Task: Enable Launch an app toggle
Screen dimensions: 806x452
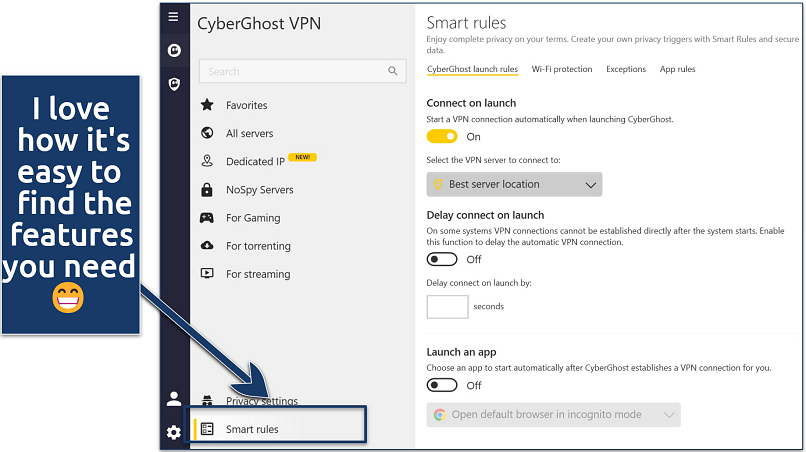Action: click(x=442, y=385)
